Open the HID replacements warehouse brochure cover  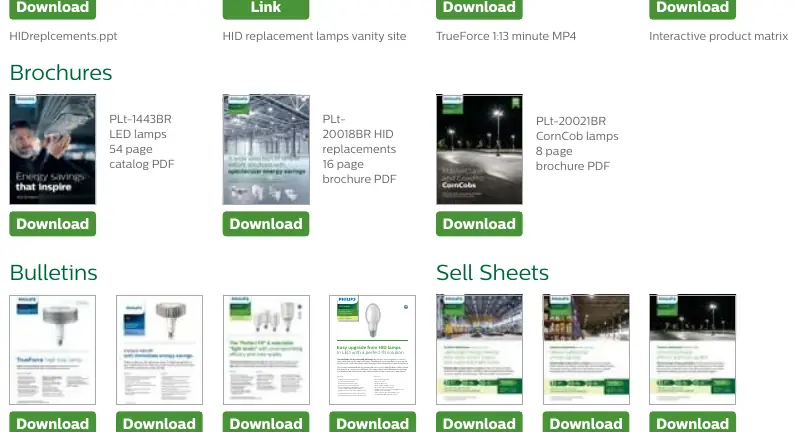[266, 149]
